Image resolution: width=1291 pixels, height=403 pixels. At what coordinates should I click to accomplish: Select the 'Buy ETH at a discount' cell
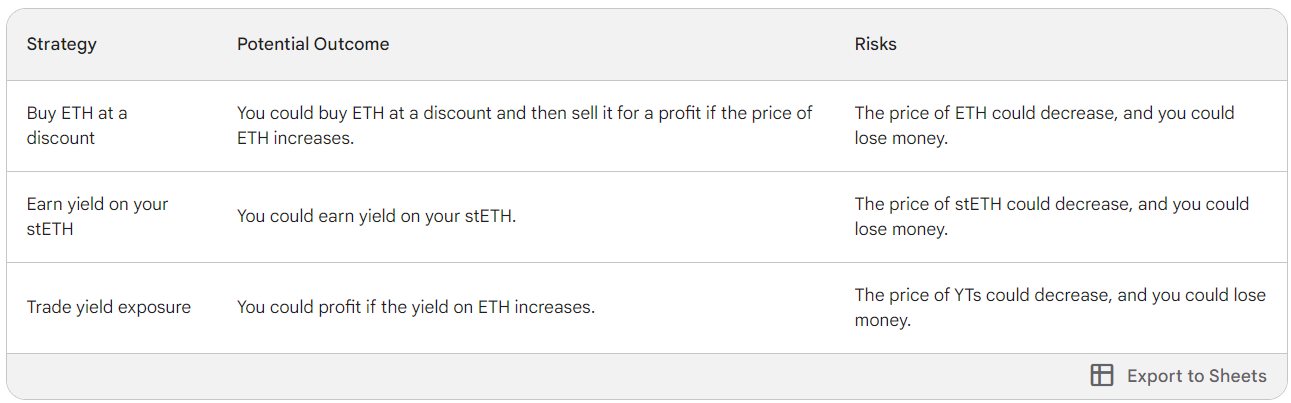coord(77,126)
